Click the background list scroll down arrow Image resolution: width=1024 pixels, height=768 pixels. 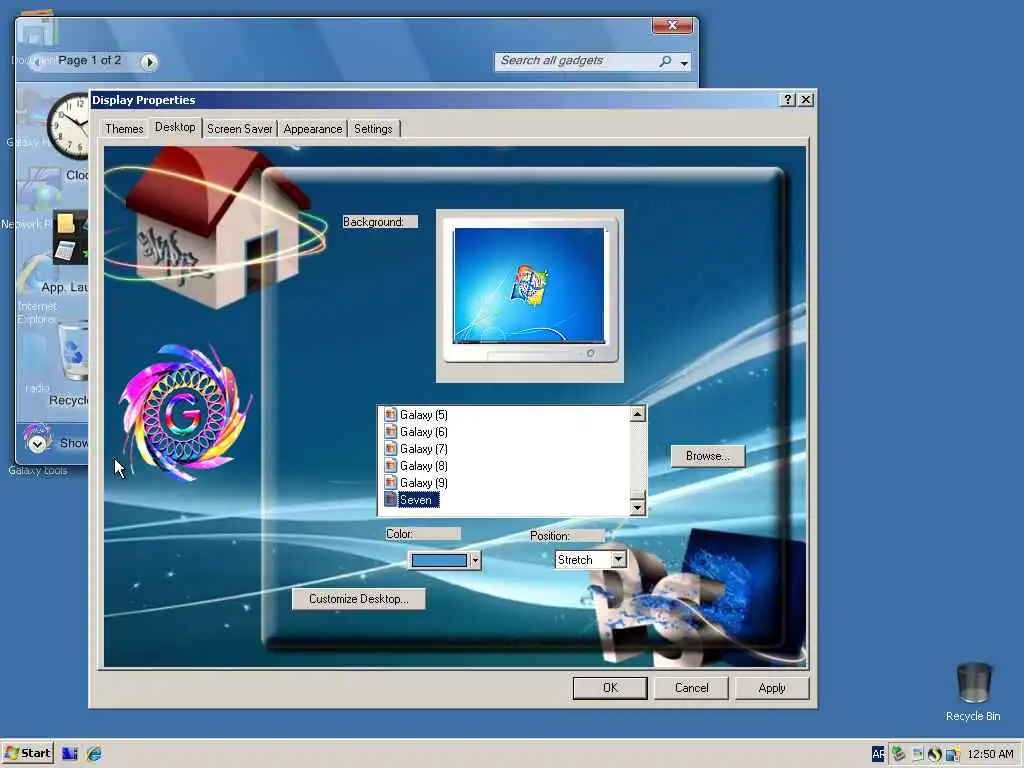[637, 507]
